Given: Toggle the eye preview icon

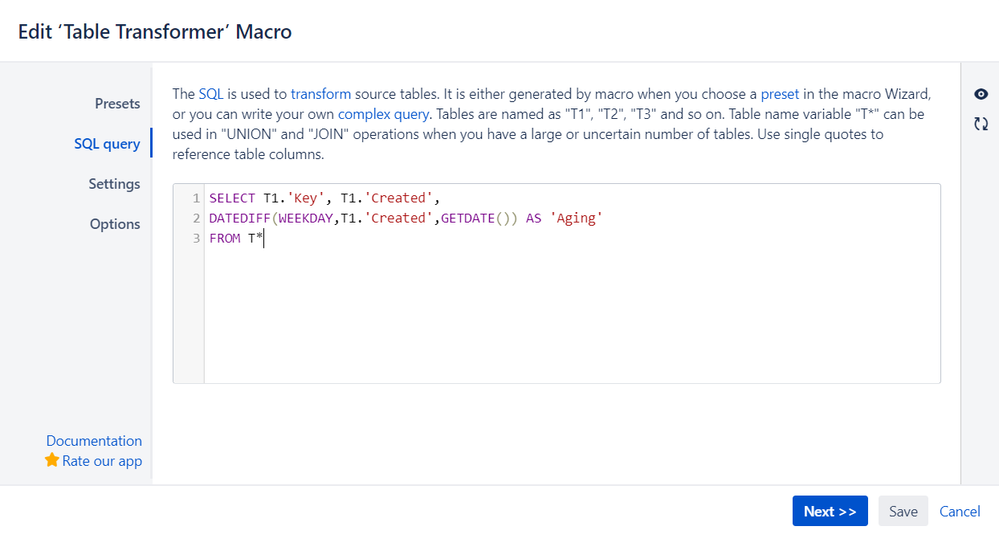Looking at the screenshot, I should point(981,94).
